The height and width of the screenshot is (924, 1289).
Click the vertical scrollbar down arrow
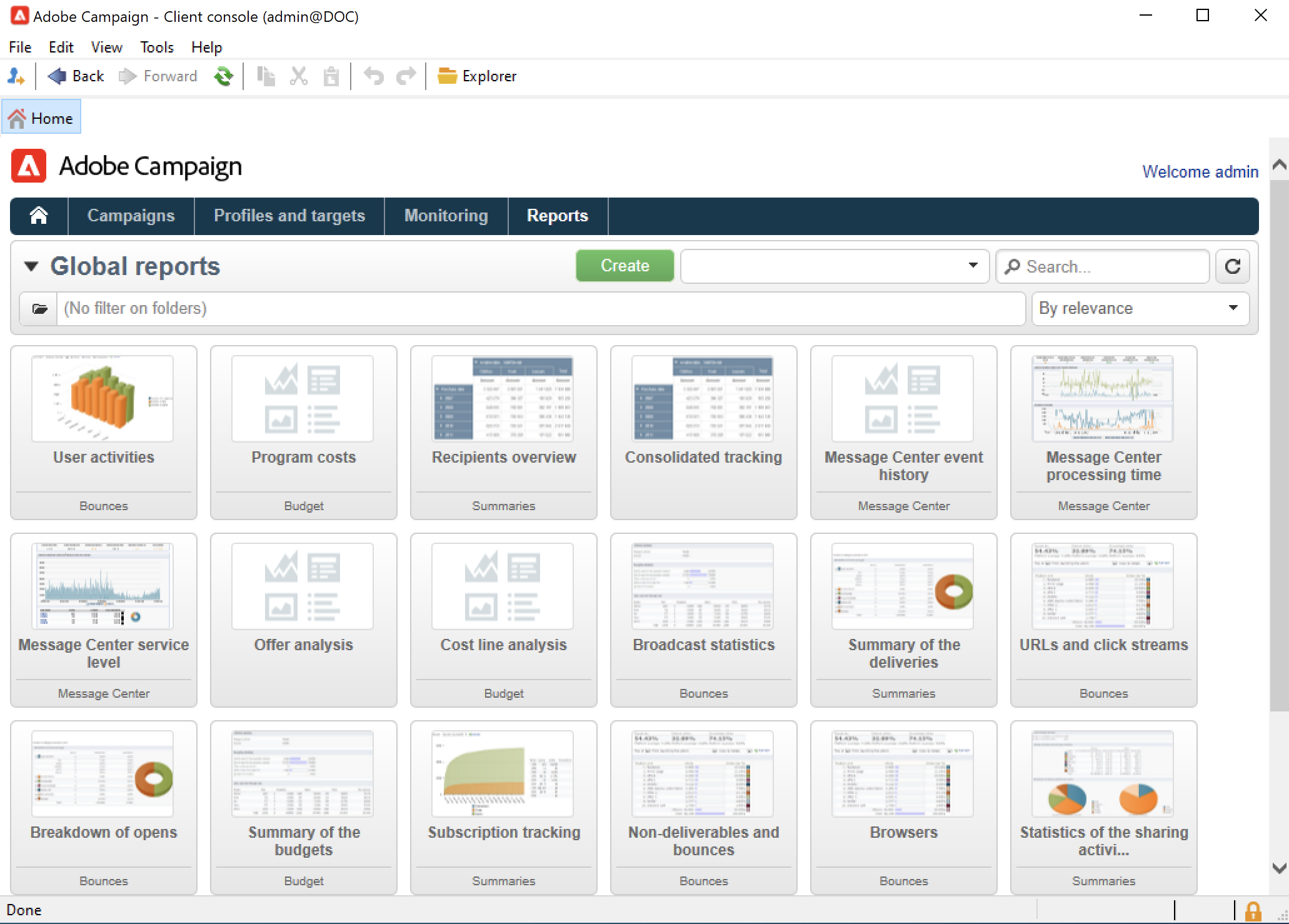click(1279, 868)
